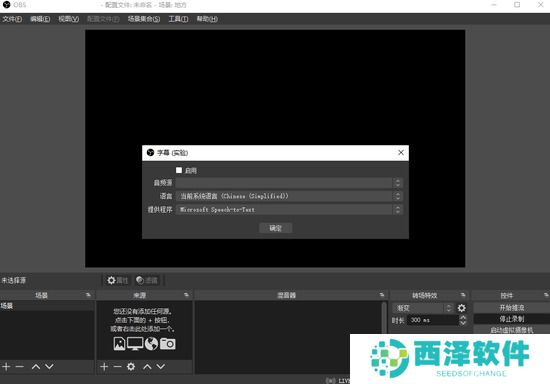Open source properties gear in sources toolbar

[x=131, y=366]
